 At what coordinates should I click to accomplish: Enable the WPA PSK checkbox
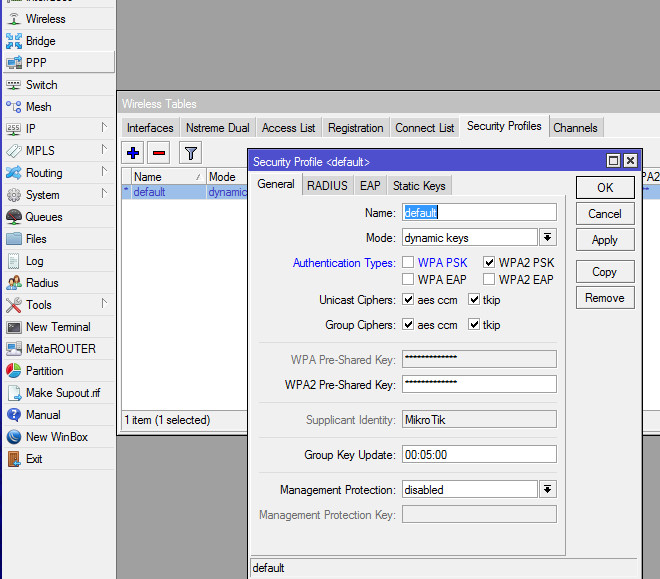408,263
